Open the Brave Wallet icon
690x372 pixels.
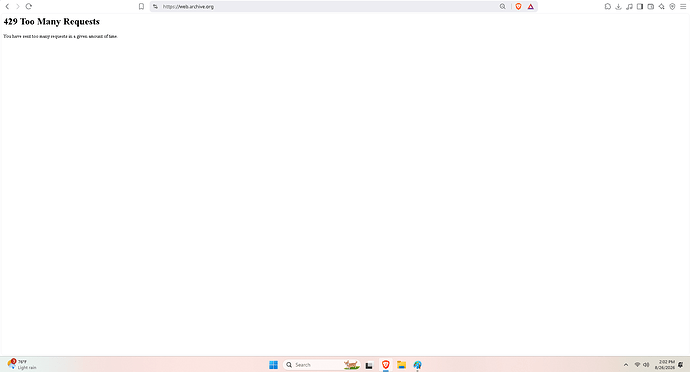tap(650, 7)
